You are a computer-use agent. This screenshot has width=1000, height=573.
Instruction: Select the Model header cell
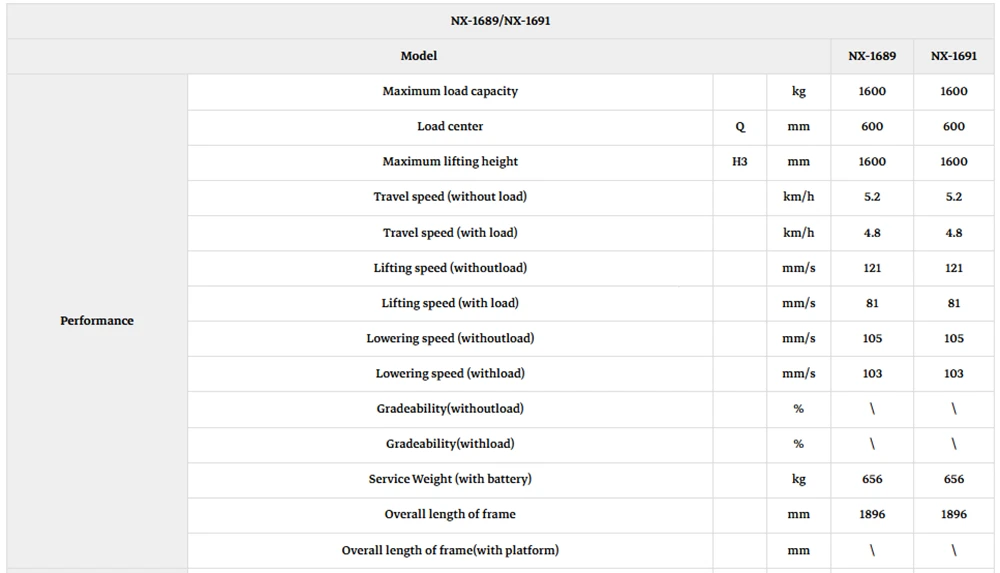click(418, 56)
